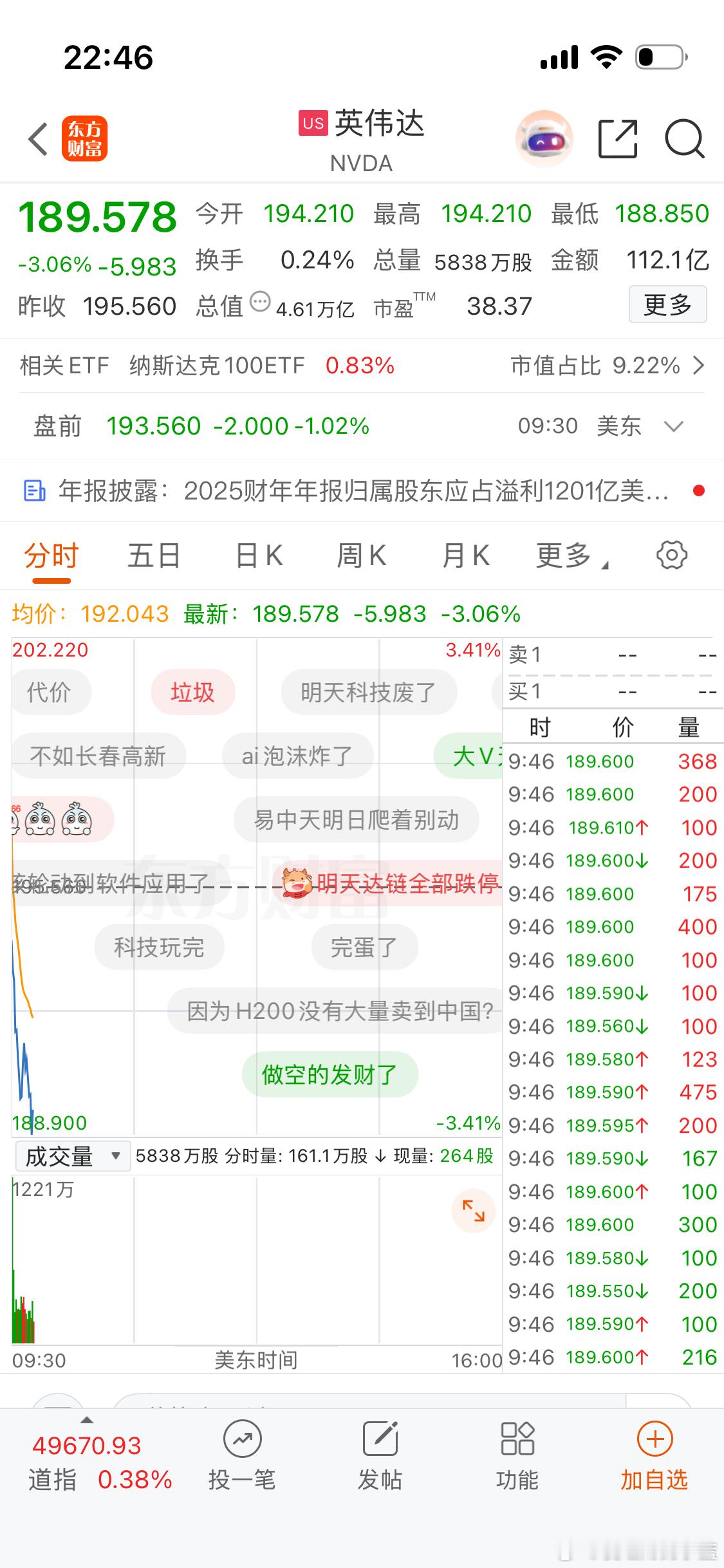Tap the trade row with volume 216
Viewport: 724px width, 1568px height.
(613, 1358)
